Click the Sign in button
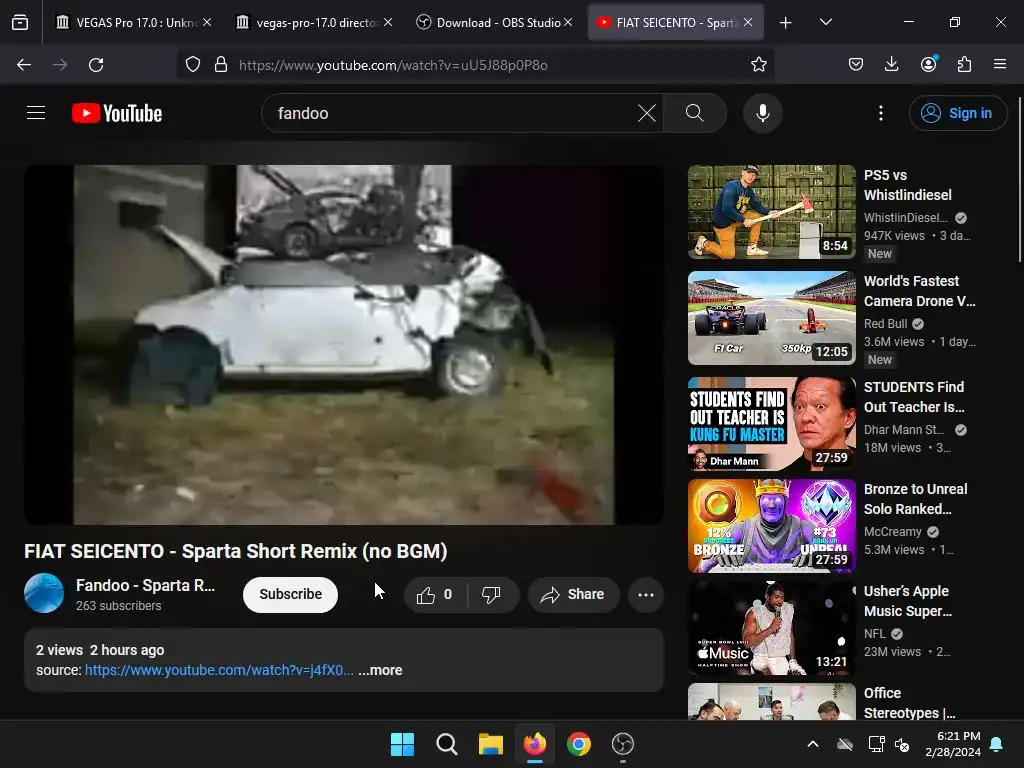The image size is (1024, 768). coord(957,113)
